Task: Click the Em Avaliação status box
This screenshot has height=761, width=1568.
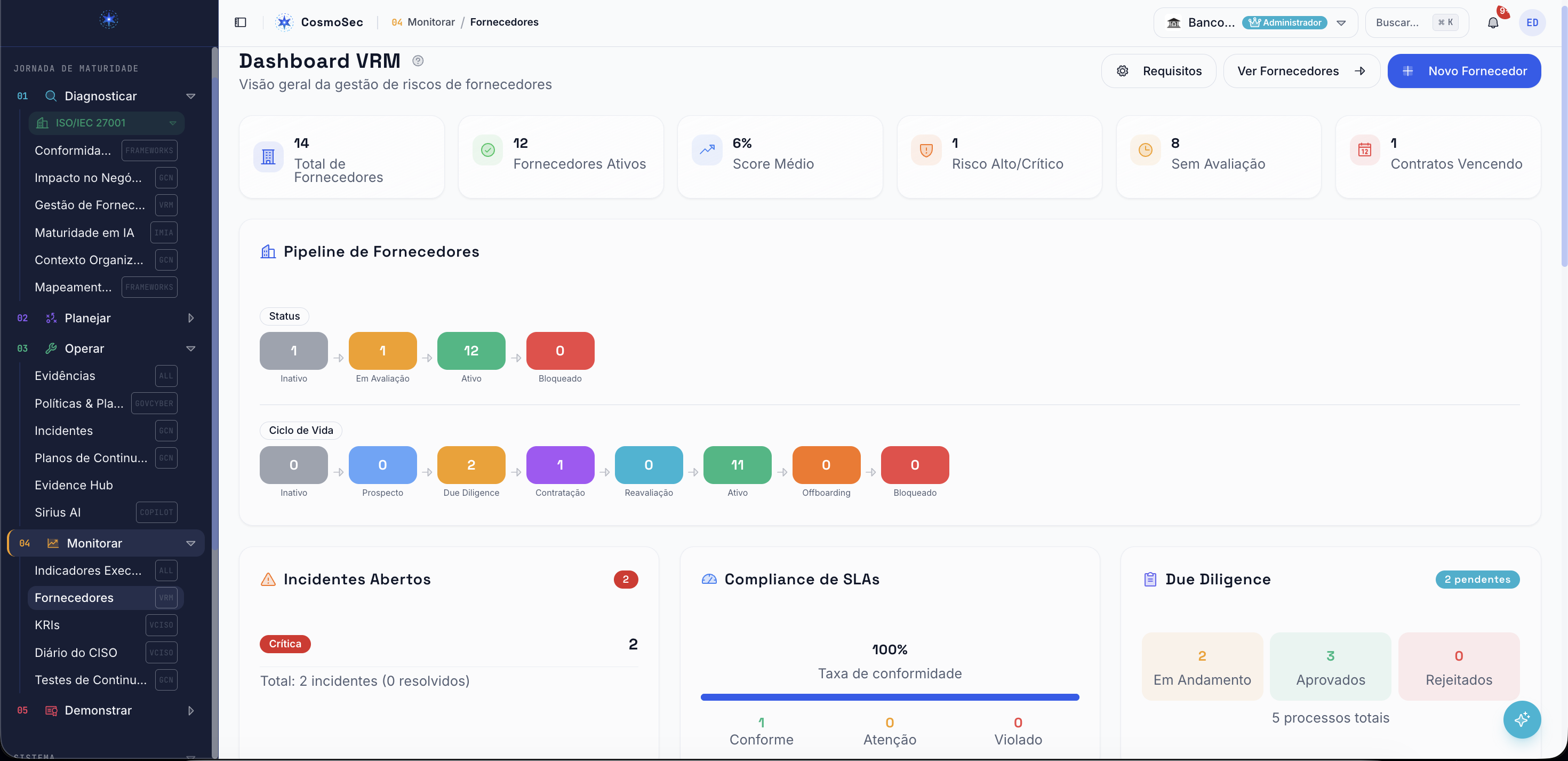Action: pos(382,351)
